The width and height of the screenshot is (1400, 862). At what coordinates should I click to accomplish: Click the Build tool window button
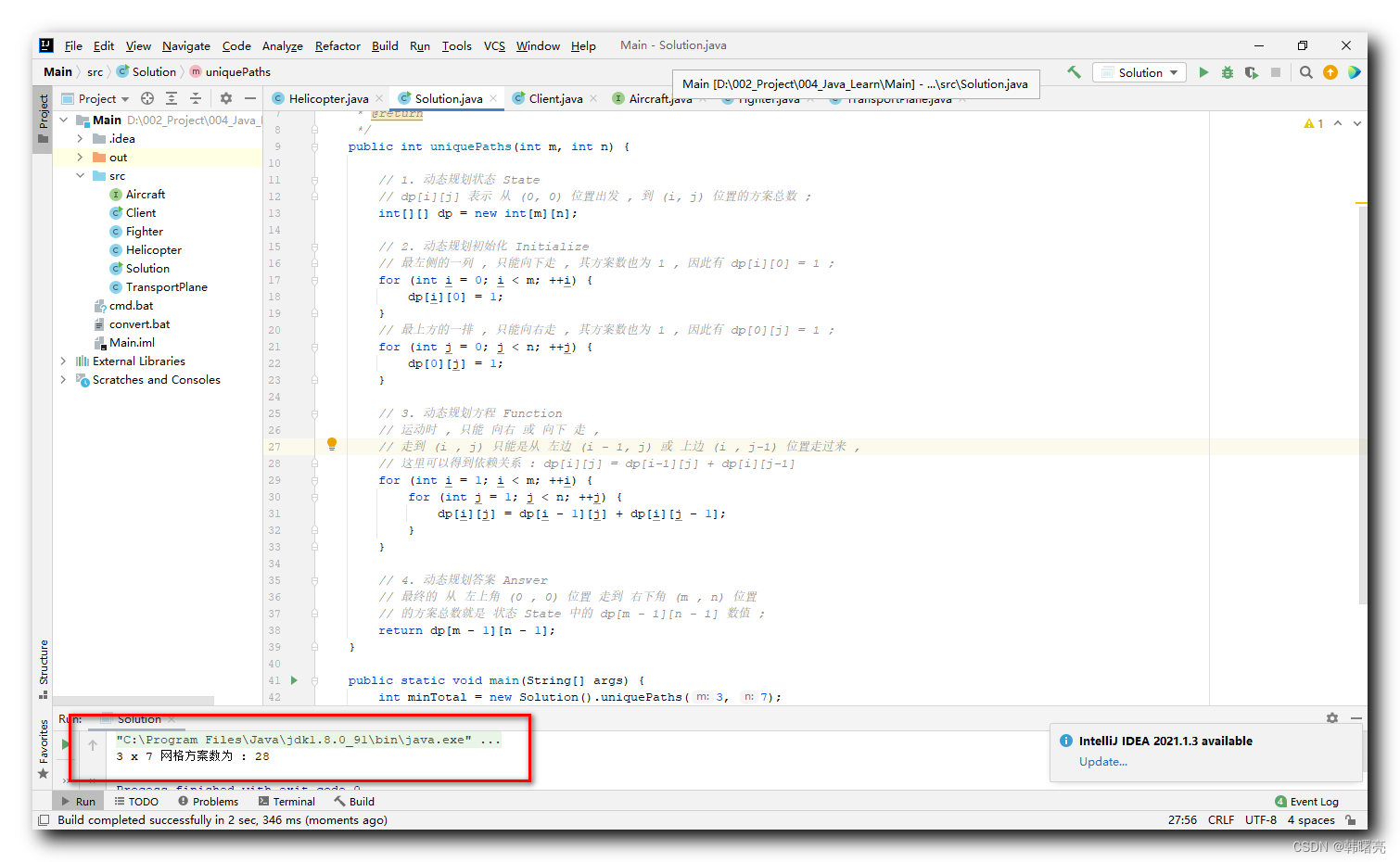[354, 802]
